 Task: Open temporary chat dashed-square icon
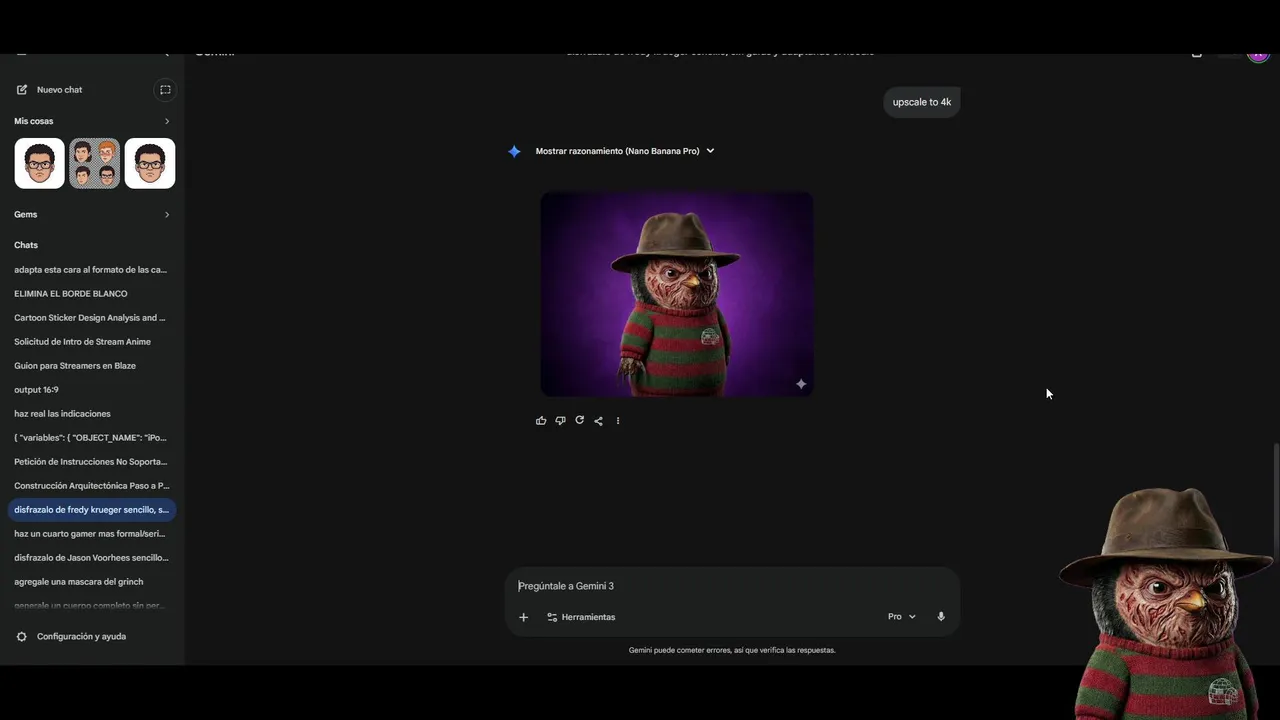pyautogui.click(x=165, y=90)
